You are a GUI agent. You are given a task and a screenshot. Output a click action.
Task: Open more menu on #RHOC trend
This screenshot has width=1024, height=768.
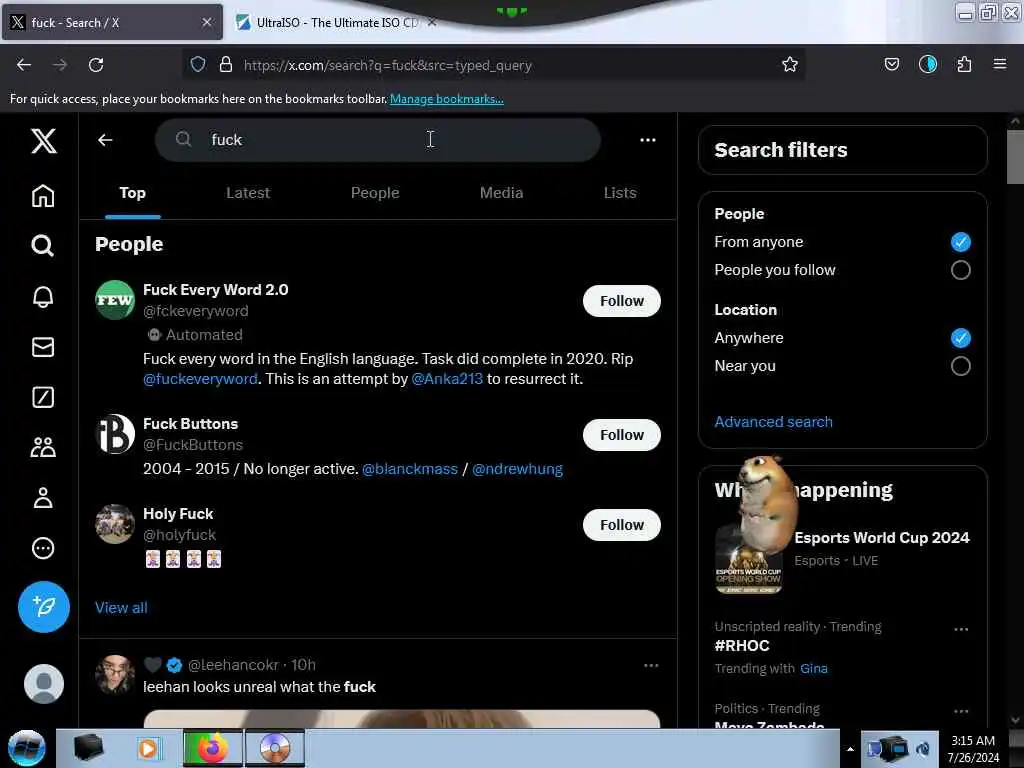(961, 630)
